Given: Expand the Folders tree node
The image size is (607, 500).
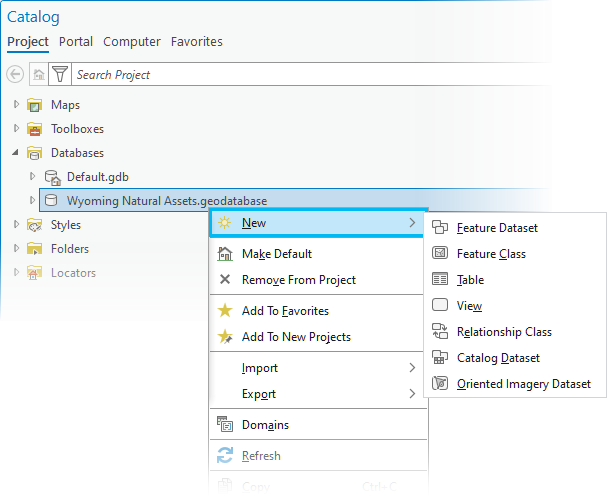Looking at the screenshot, I should pos(16,249).
